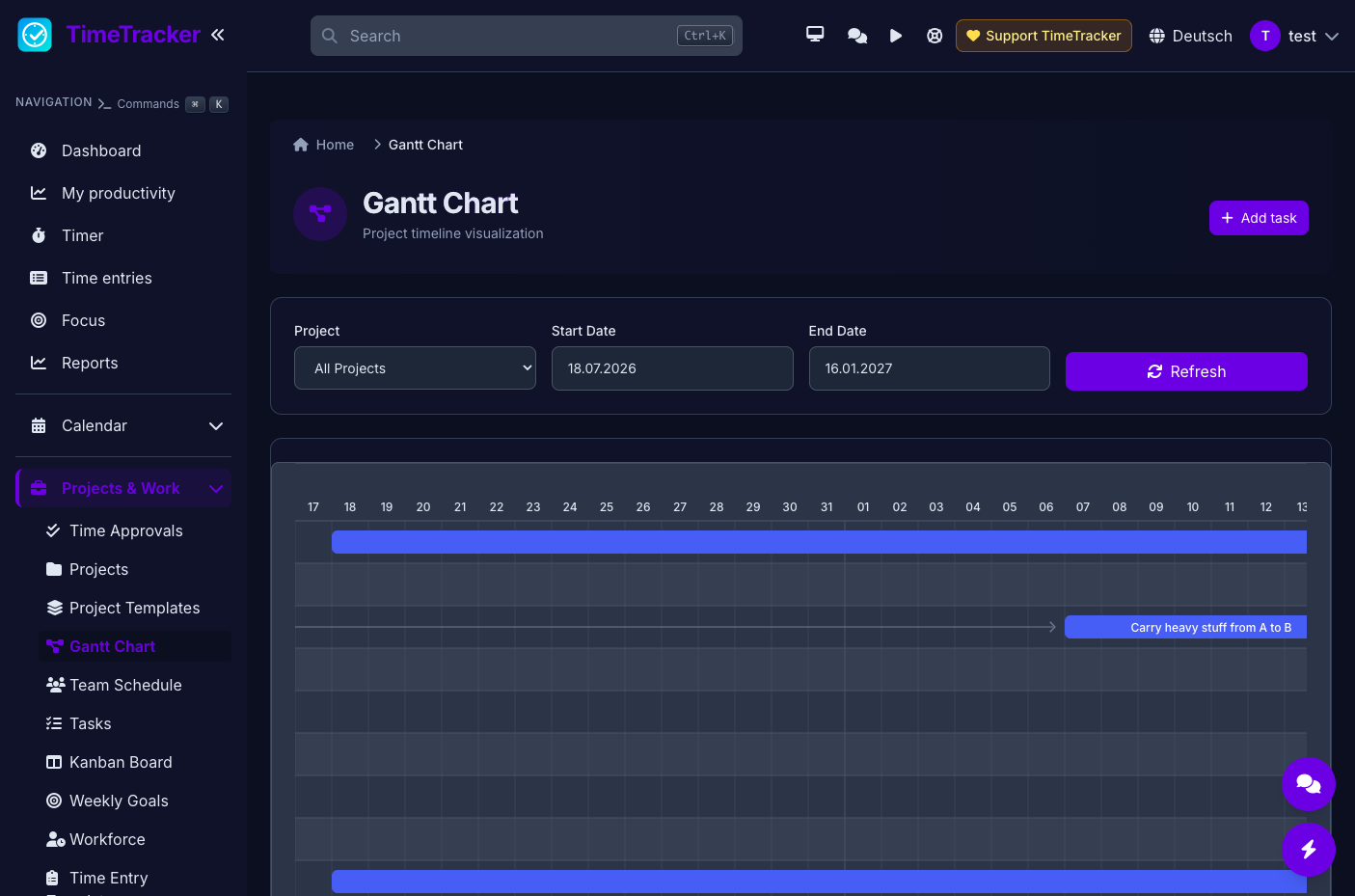The width and height of the screenshot is (1355, 896).
Task: Click the Home breadcrumb link
Action: click(x=323, y=145)
